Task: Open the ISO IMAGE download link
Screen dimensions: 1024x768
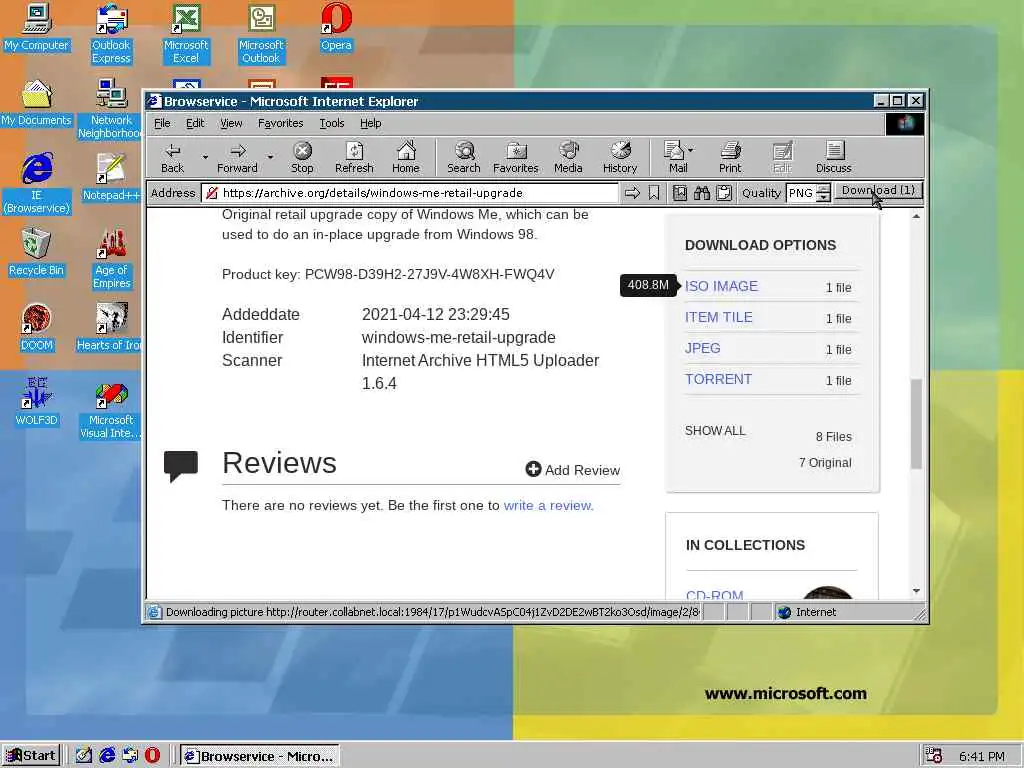Action: [x=721, y=286]
